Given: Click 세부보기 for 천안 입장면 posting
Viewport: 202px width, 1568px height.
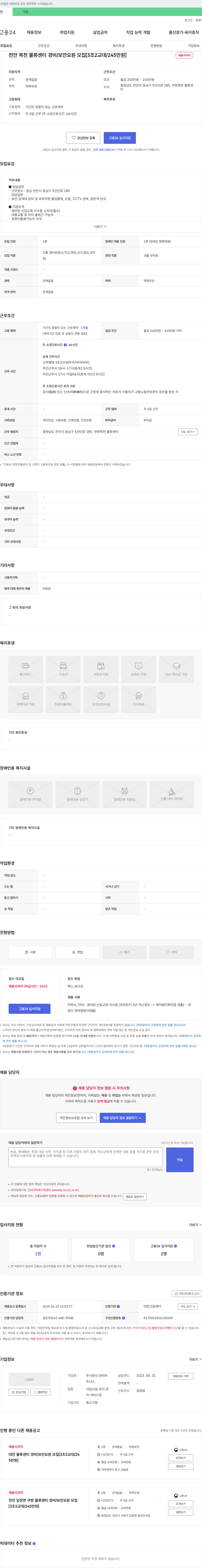Looking at the screenshot, I should pyautogui.click(x=181, y=1512).
